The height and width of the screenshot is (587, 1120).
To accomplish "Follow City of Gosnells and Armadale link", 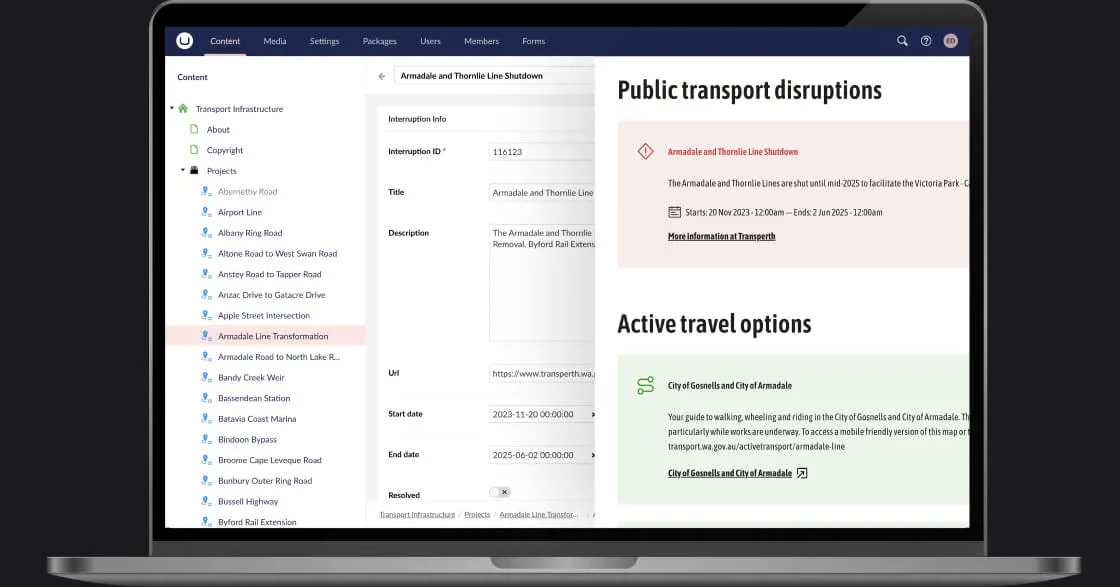I will 730,473.
